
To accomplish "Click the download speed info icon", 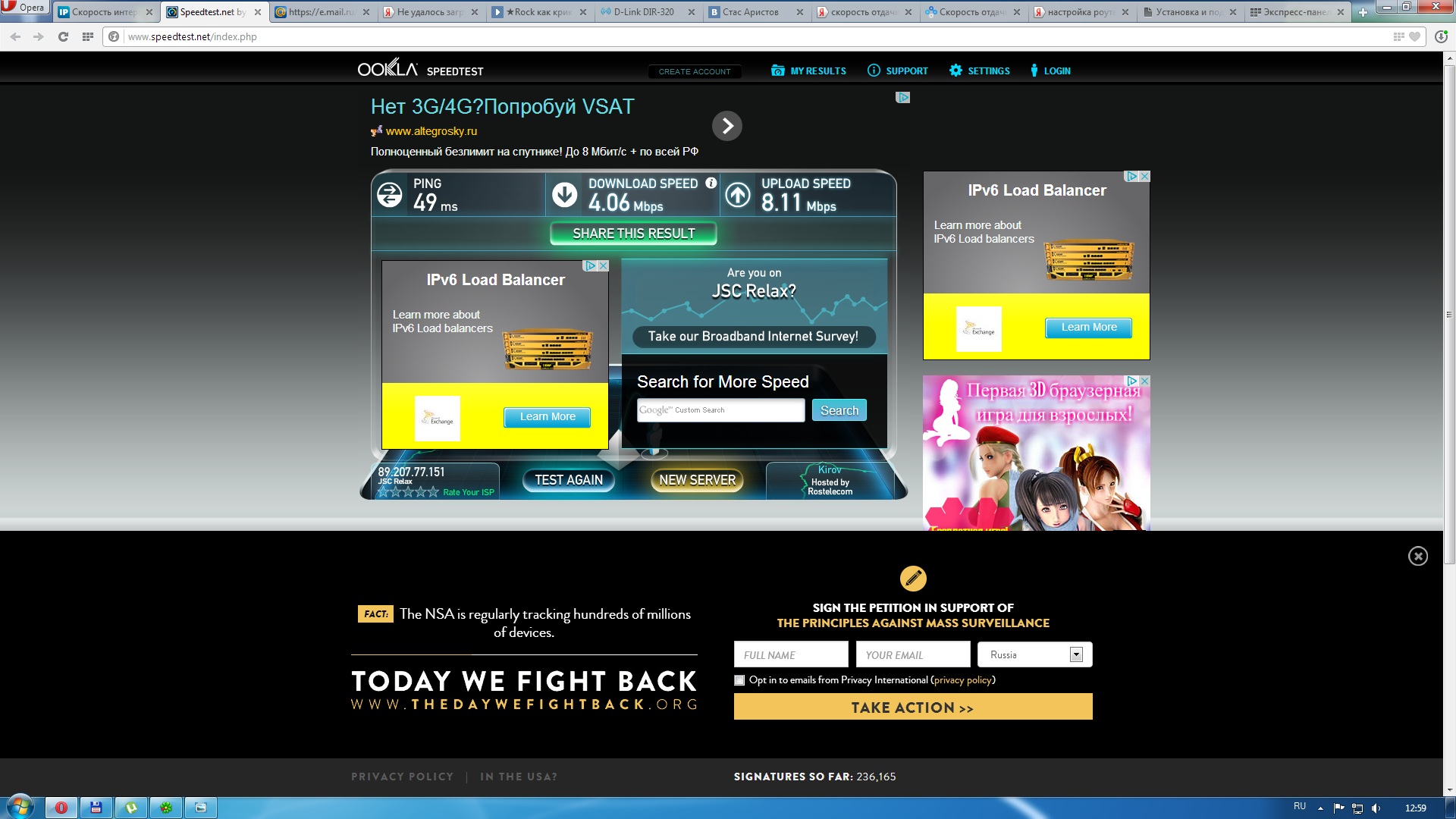I will click(711, 183).
